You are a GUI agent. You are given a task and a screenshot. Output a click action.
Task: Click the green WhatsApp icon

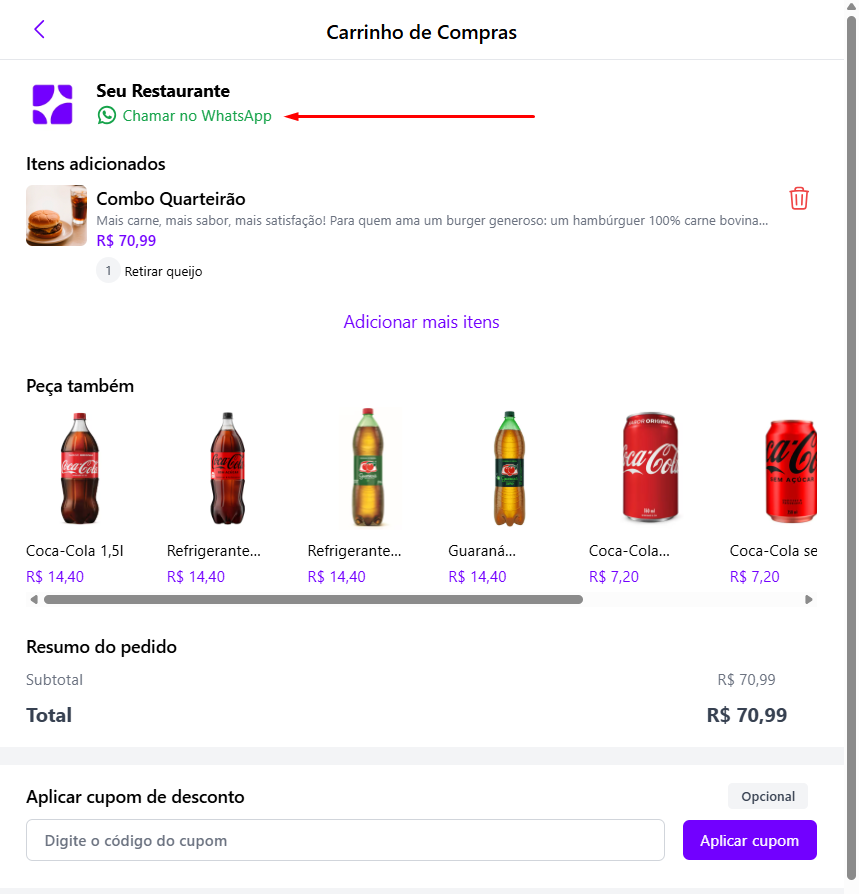(x=107, y=116)
